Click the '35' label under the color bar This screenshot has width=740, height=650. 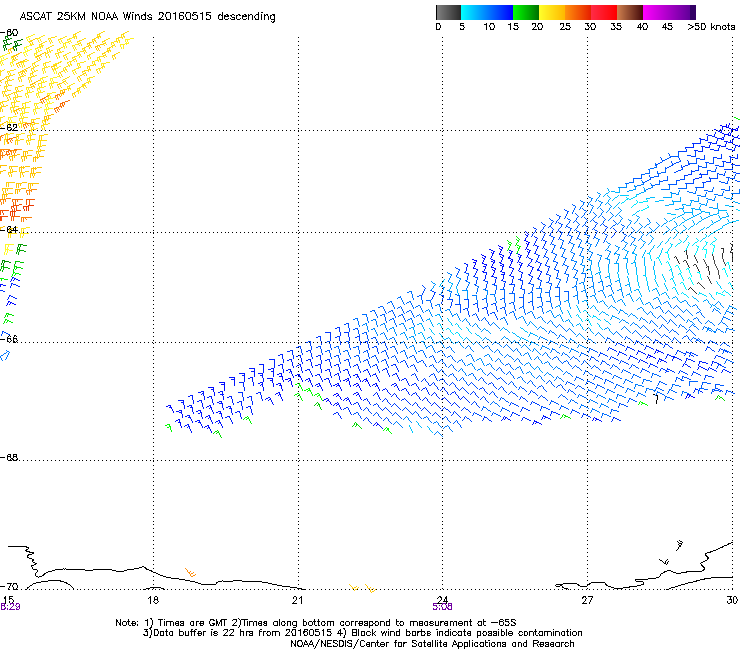point(616,27)
